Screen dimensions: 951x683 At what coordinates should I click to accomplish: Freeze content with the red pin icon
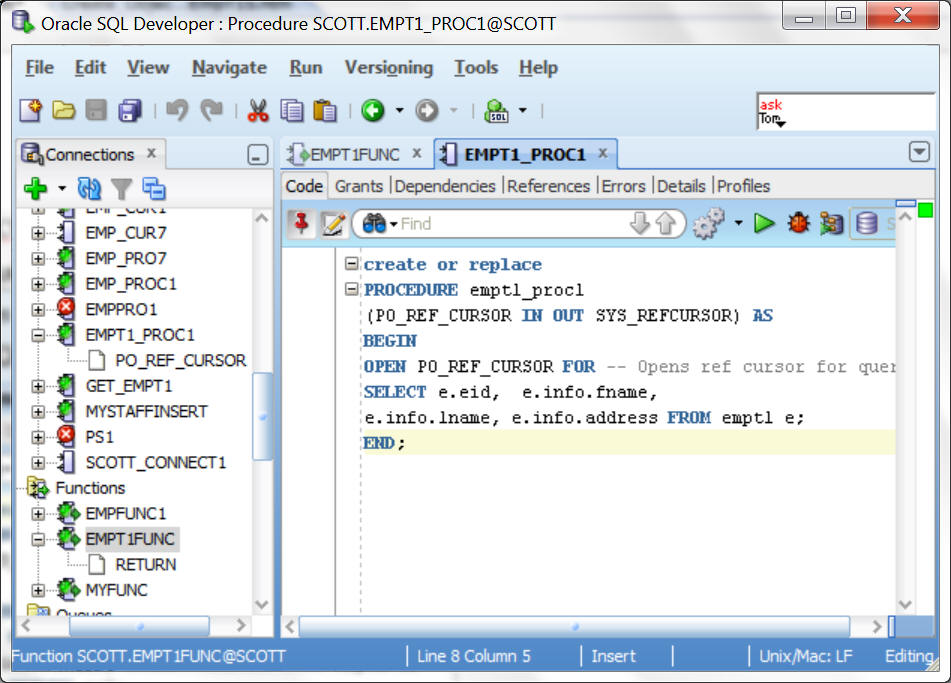301,223
